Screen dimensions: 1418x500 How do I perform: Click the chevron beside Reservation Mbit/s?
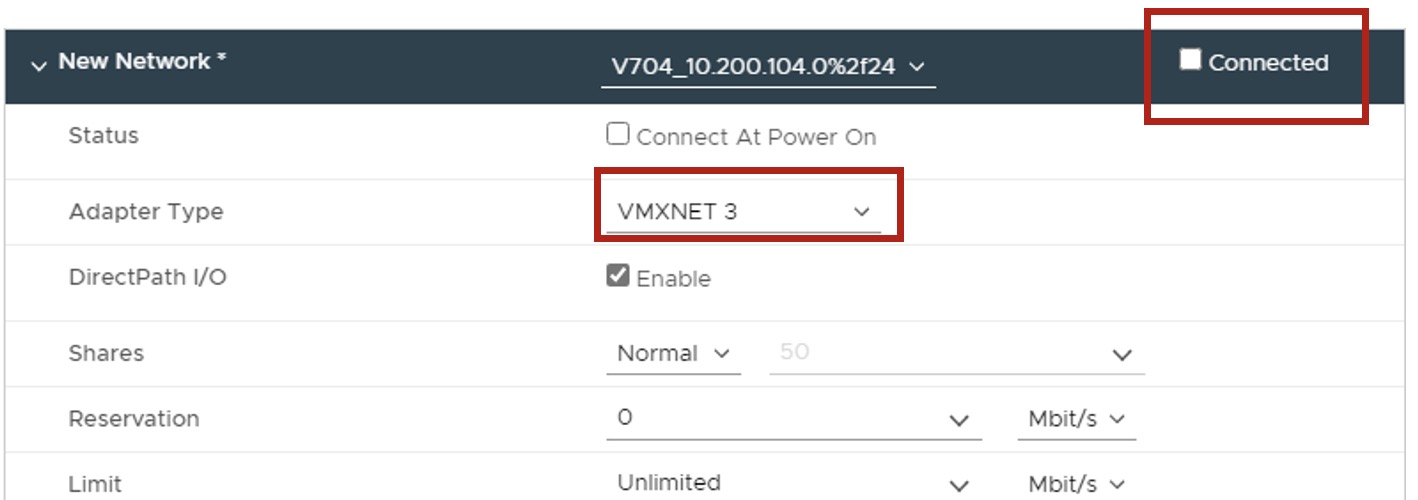tap(1117, 419)
